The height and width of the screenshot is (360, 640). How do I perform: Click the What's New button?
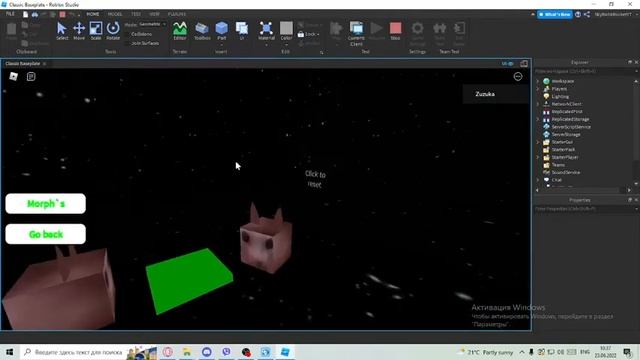pyautogui.click(x=555, y=14)
